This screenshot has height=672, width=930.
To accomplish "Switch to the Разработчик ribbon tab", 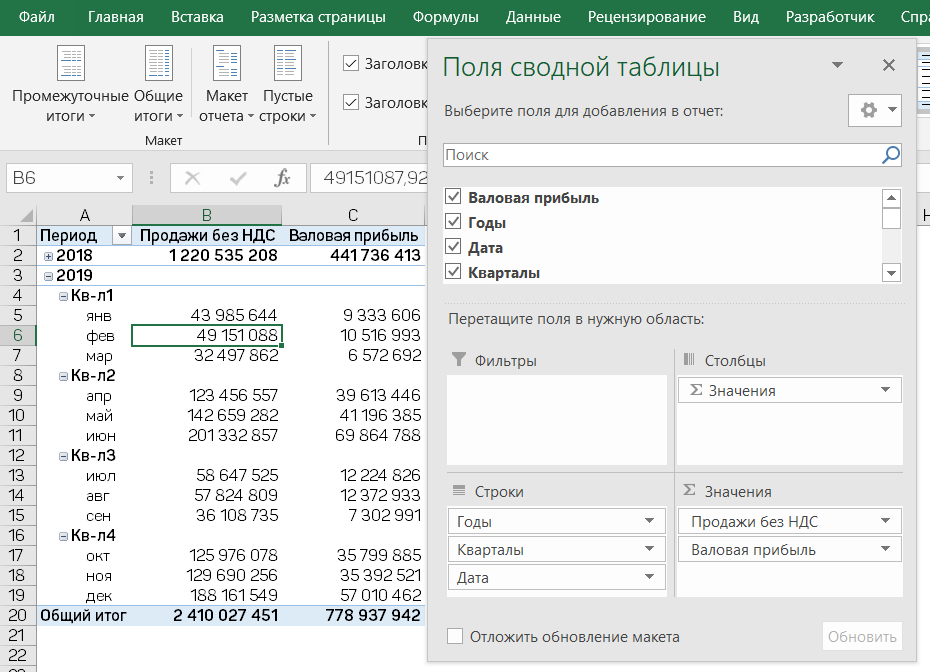I will [x=830, y=17].
